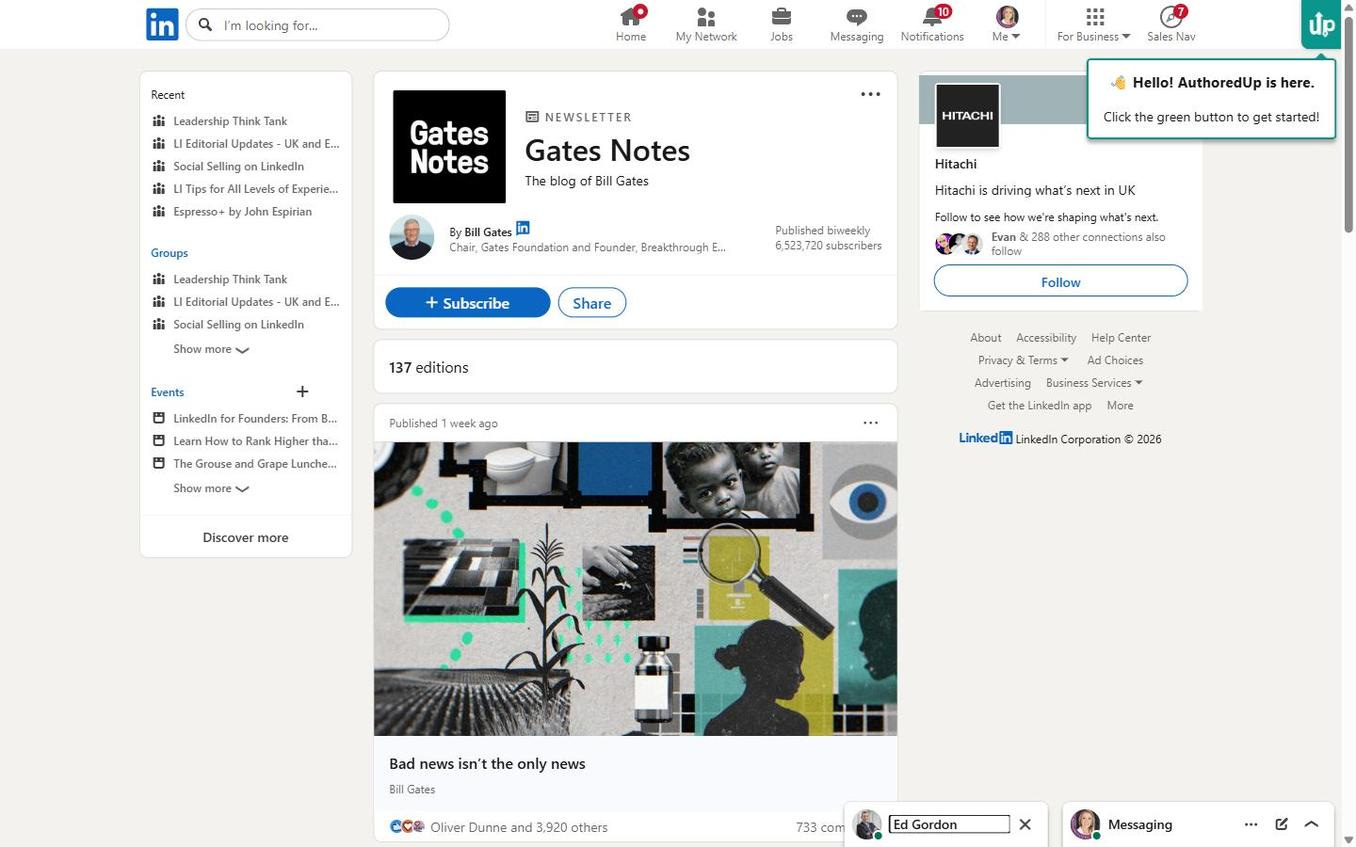Open the Advertising footer link
The image size is (1356, 847).
tap(1002, 383)
